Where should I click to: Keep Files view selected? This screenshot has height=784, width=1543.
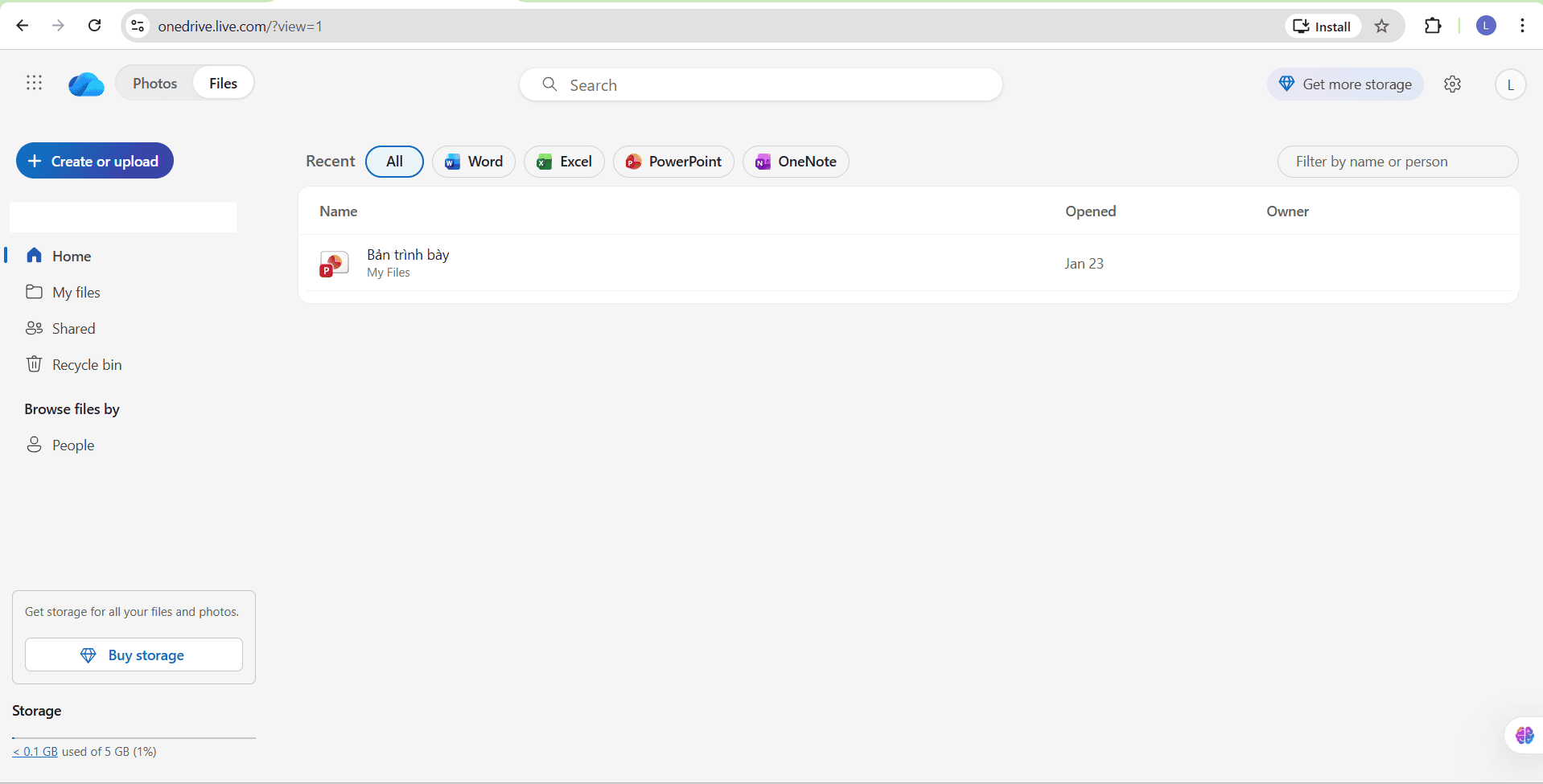pos(222,83)
